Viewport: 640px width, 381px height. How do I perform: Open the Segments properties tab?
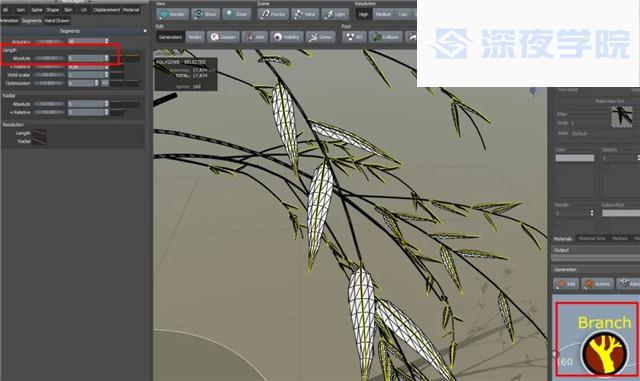[31, 20]
